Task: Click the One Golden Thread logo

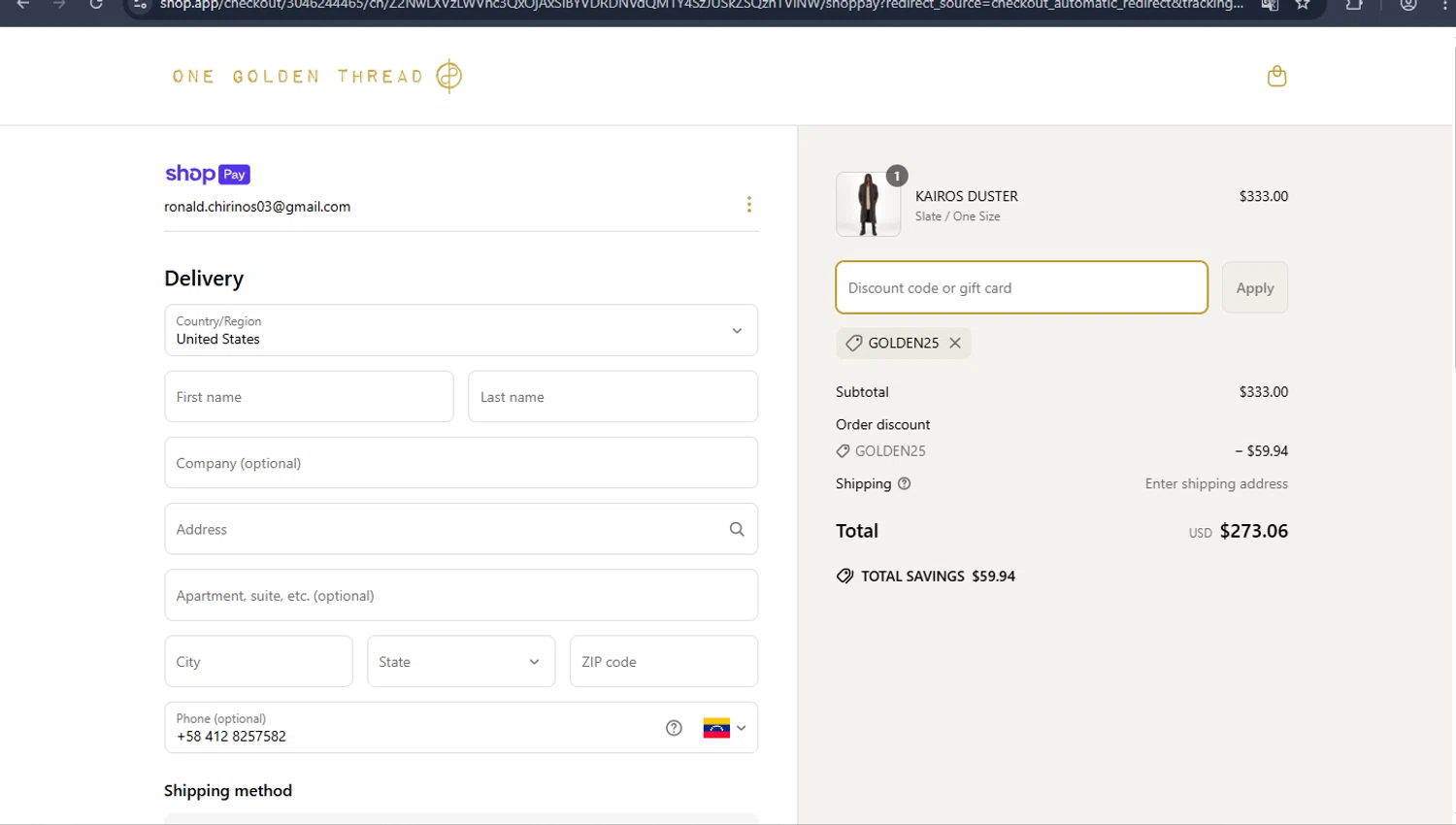Action: pos(316,76)
